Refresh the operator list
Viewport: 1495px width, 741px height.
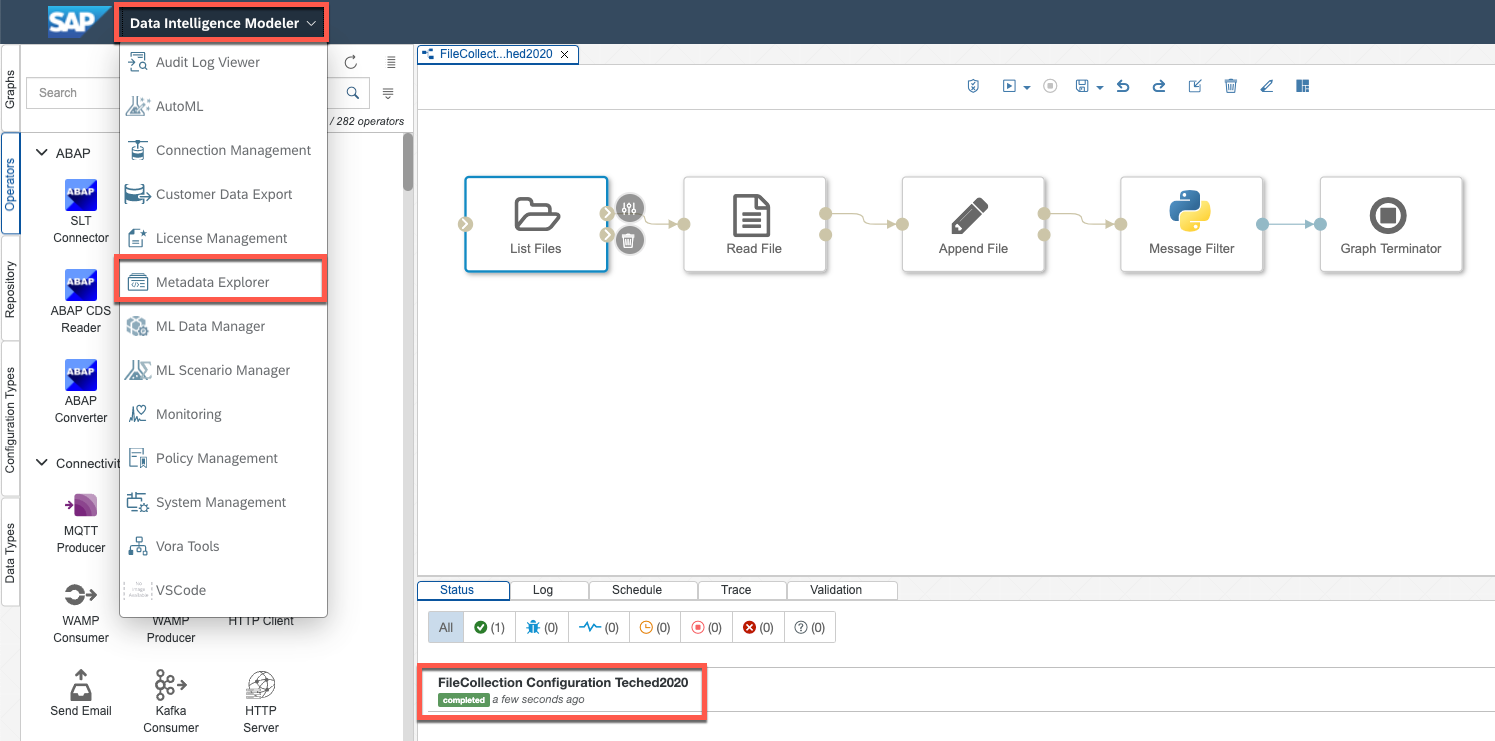click(x=351, y=62)
